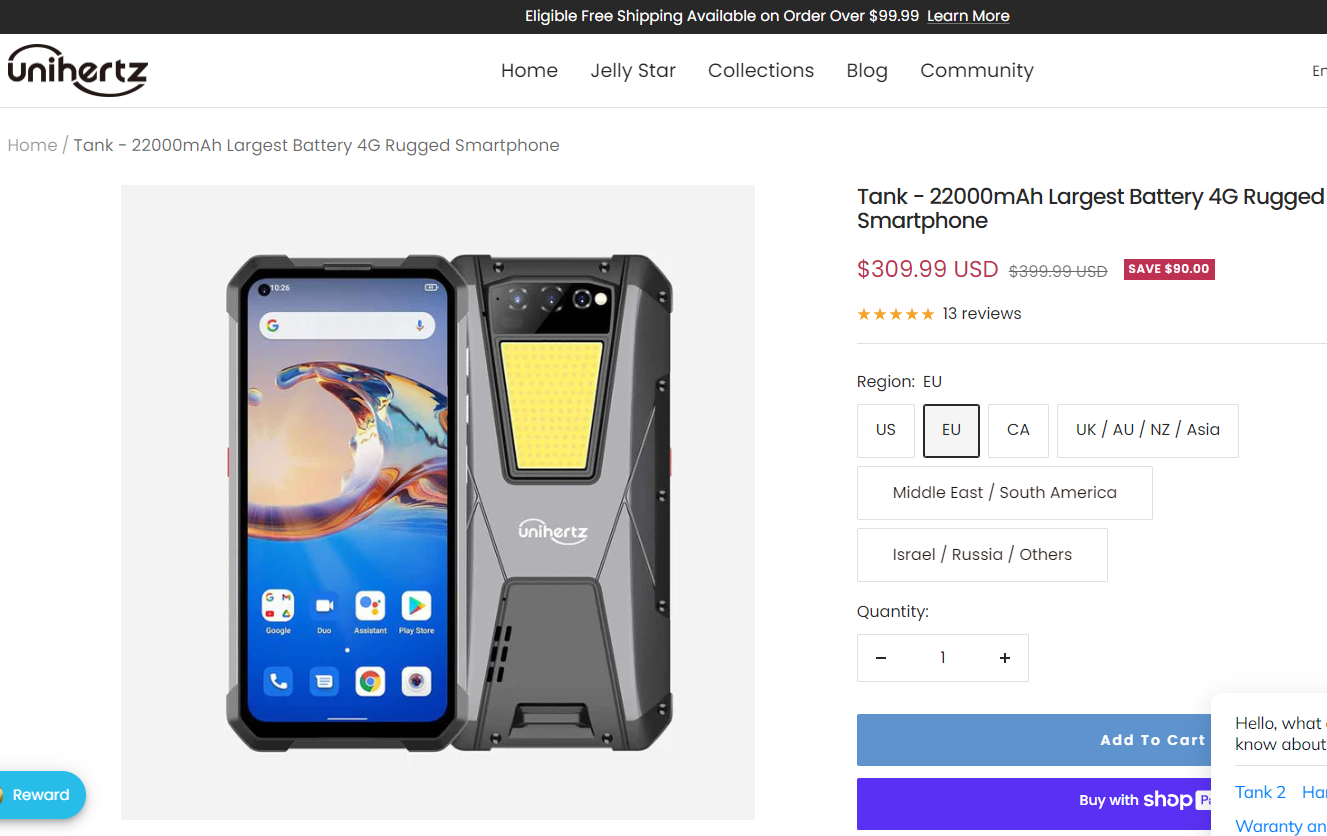Click the Unihertz logo
Screen dimensions: 1327x836
pyautogui.click(x=78, y=70)
